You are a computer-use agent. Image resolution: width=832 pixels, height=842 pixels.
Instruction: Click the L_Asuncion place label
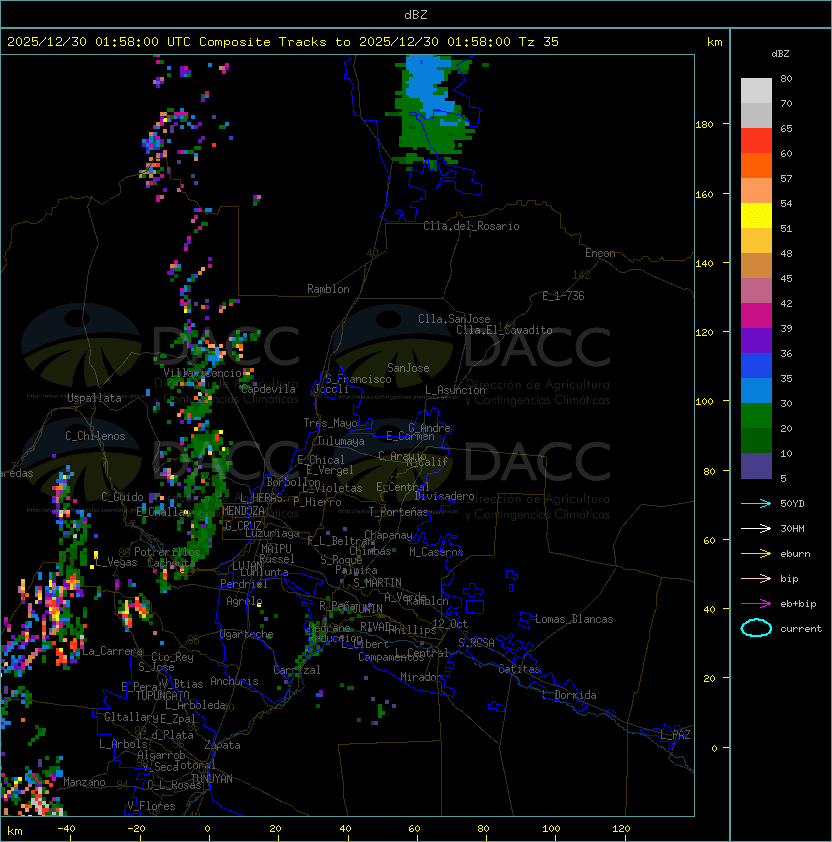[455, 390]
